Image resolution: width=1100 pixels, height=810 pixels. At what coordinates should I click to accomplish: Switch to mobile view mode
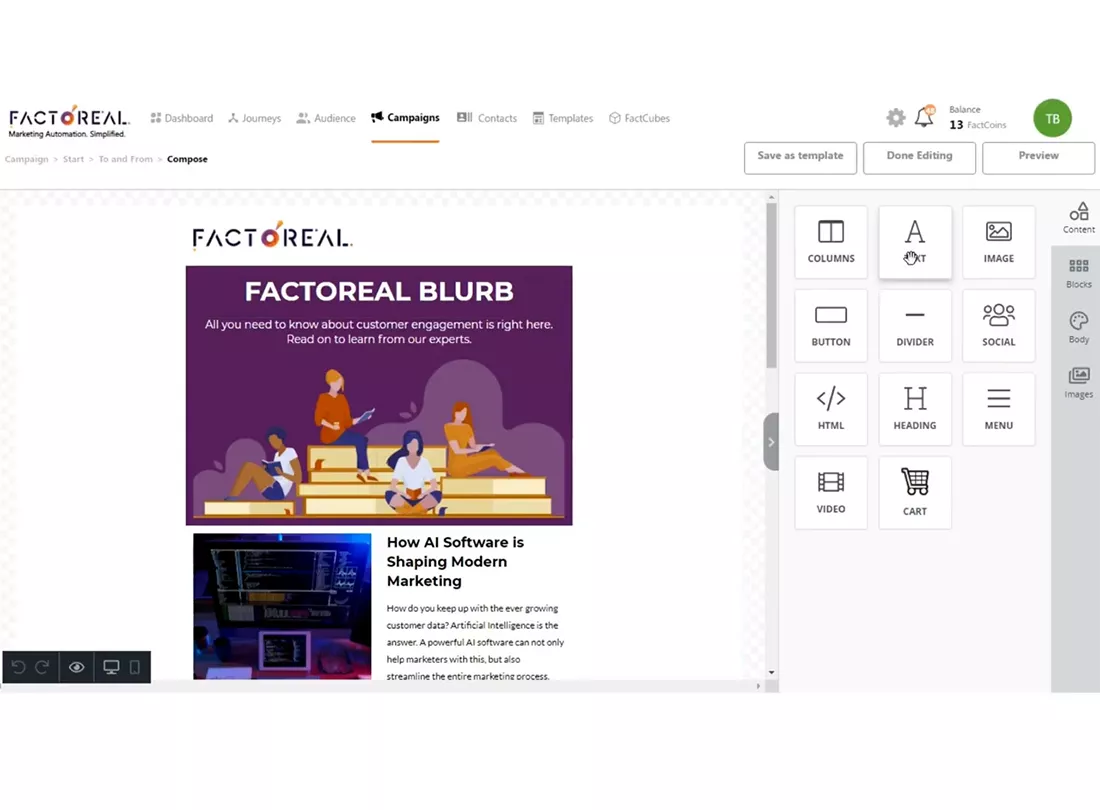135,667
